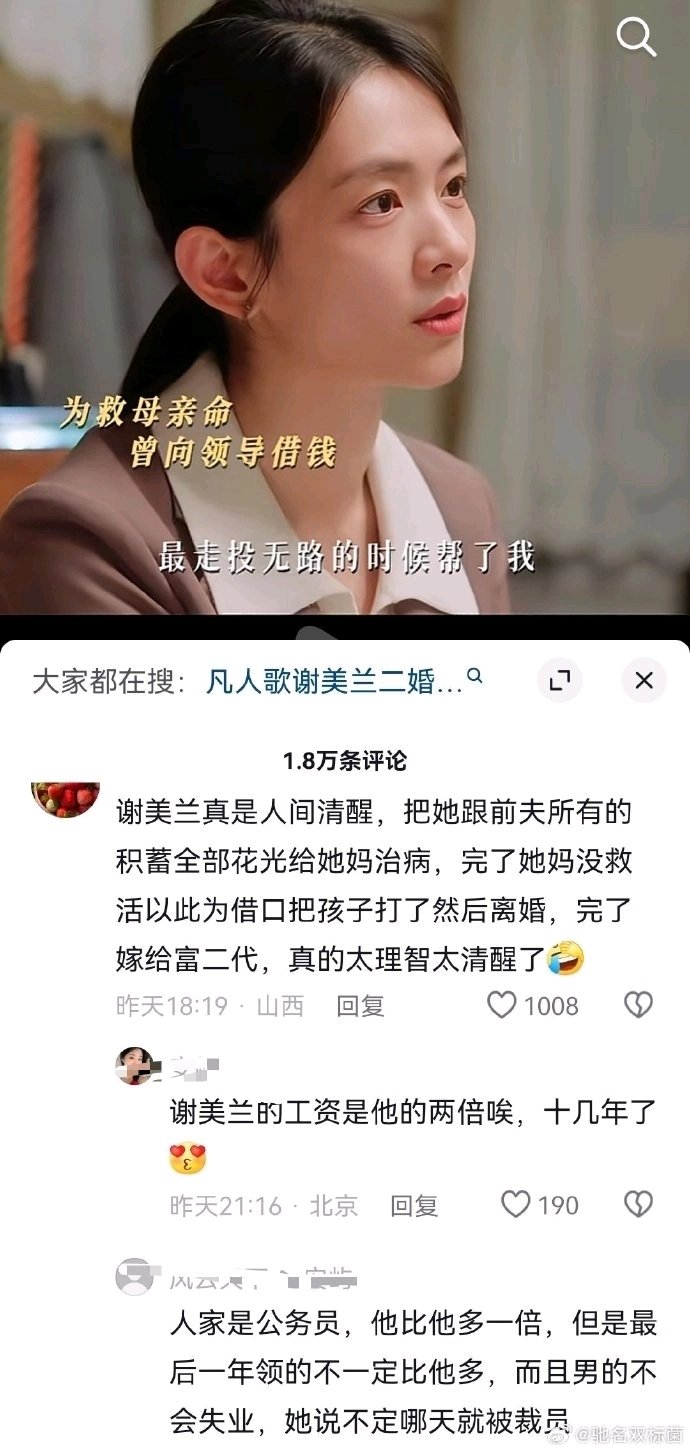Tap the trending search 凡人歌谢美兰二婚
This screenshot has height=1451, width=690.
[335, 682]
